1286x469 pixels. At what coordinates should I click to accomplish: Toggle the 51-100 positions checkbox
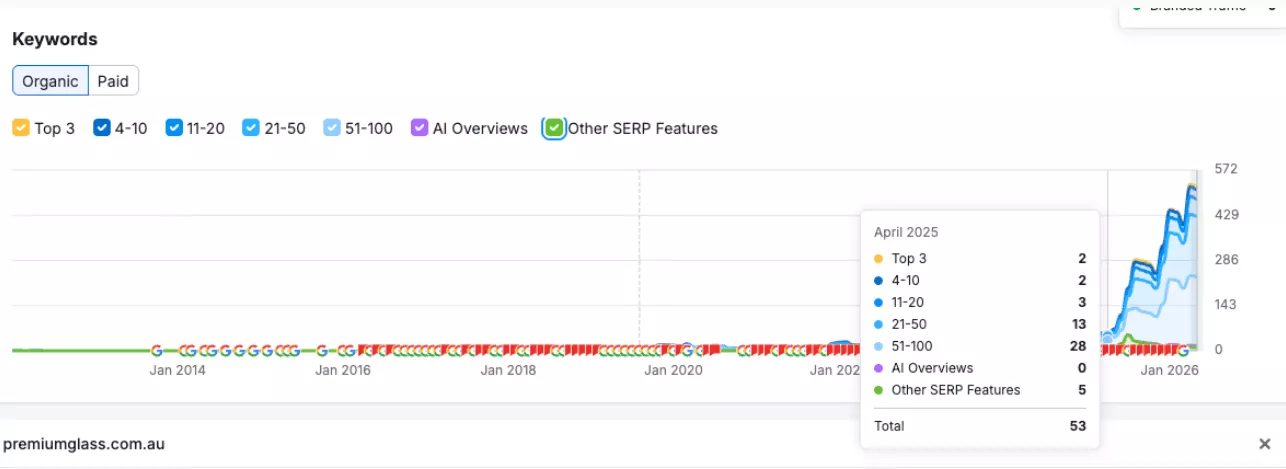(x=332, y=128)
